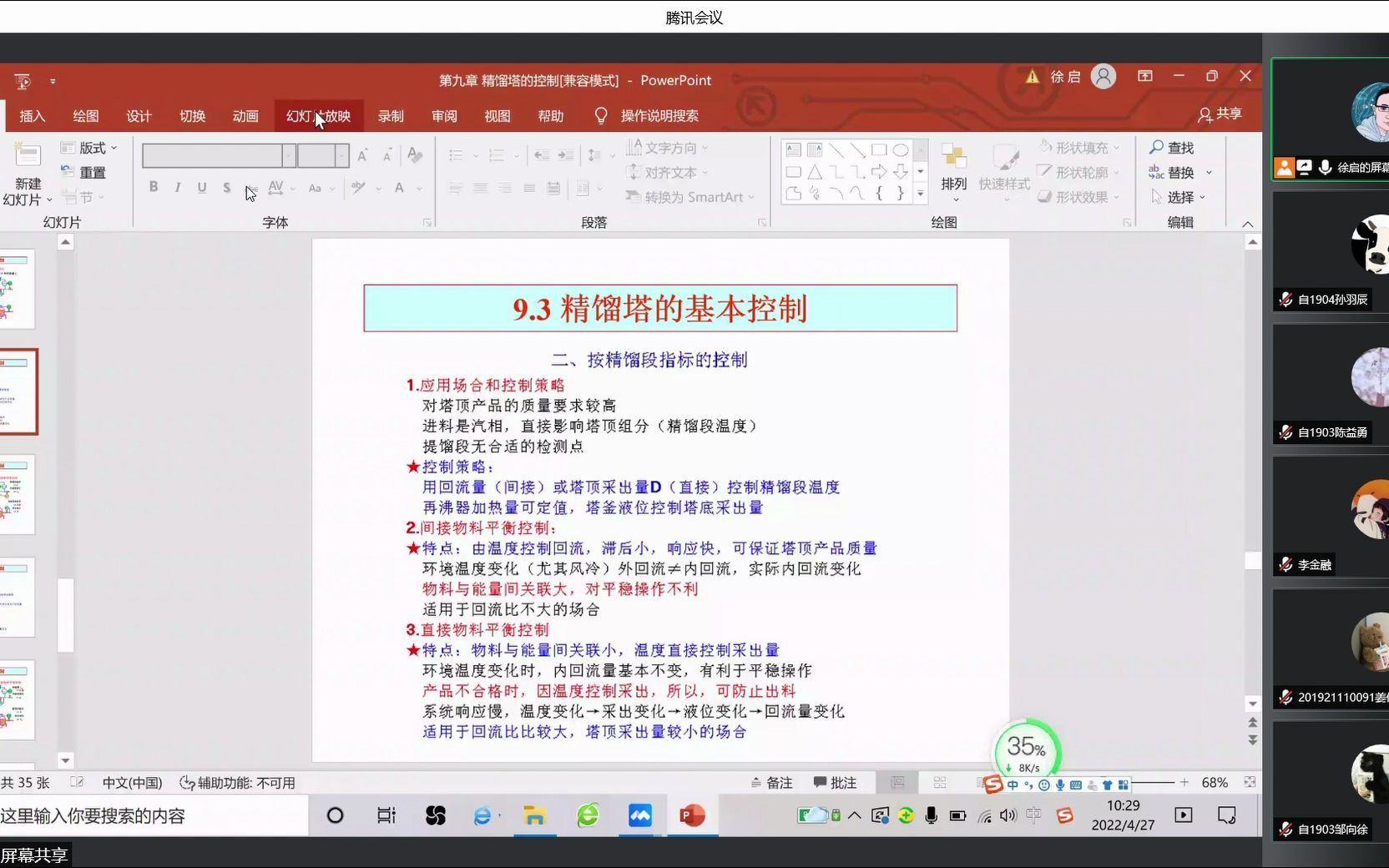This screenshot has width=1389, height=868.
Task: Toggle Bold formatting
Action: click(x=154, y=187)
